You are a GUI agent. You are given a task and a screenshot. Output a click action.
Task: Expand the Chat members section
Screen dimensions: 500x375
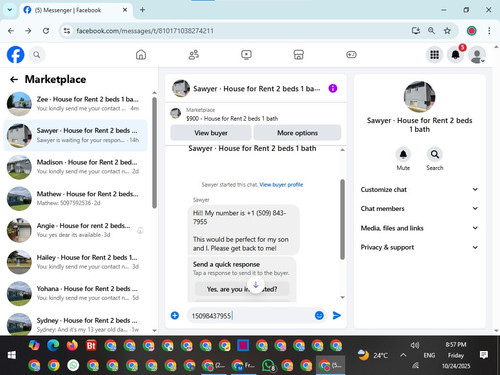pyautogui.click(x=419, y=209)
